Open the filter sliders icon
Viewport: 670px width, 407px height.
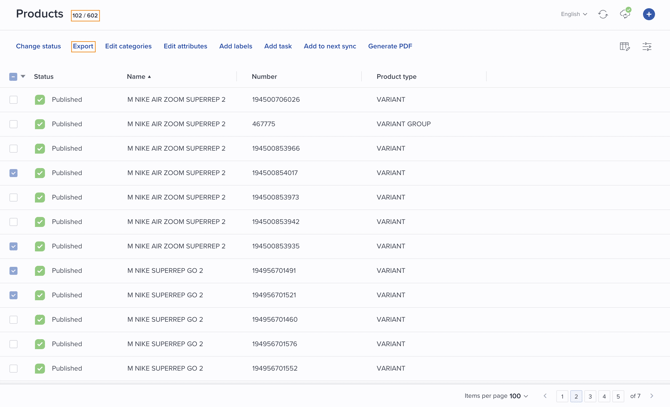[647, 47]
